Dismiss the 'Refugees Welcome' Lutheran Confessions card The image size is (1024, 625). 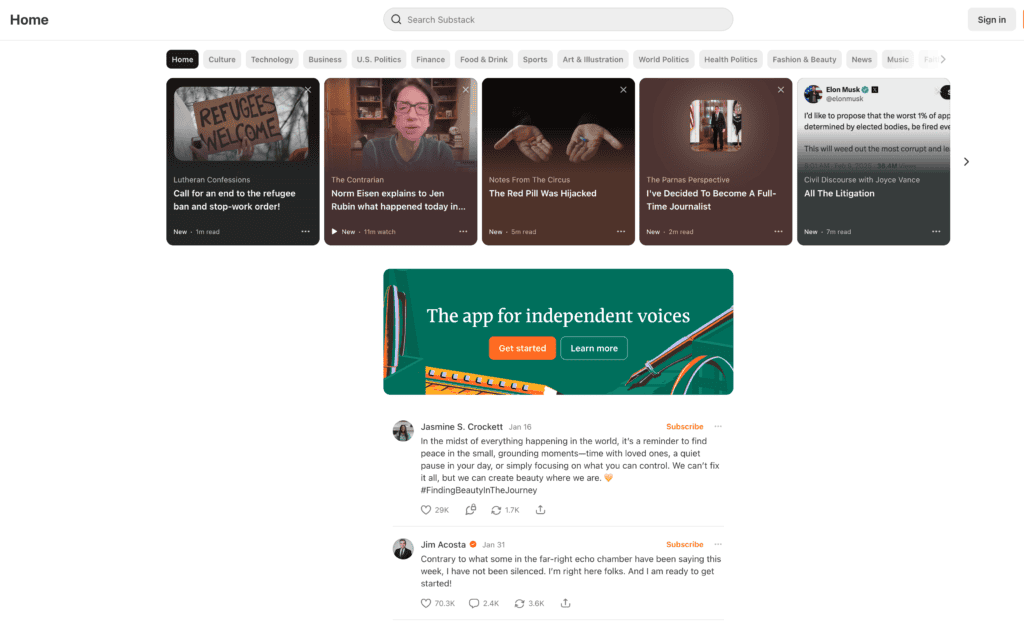click(x=308, y=90)
